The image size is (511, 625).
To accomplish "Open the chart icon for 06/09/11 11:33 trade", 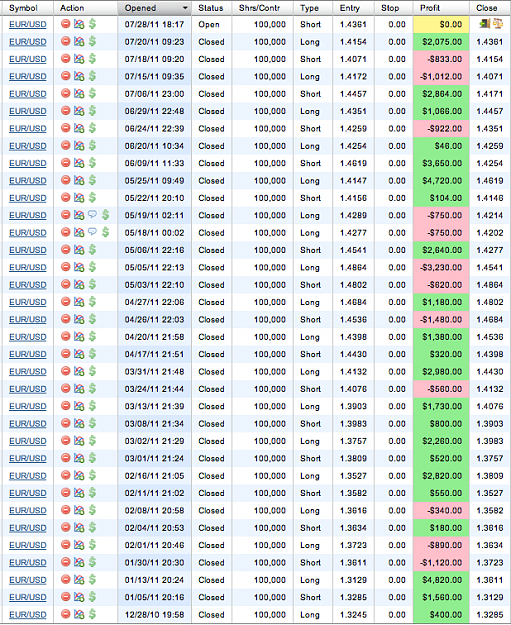I will pos(79,163).
